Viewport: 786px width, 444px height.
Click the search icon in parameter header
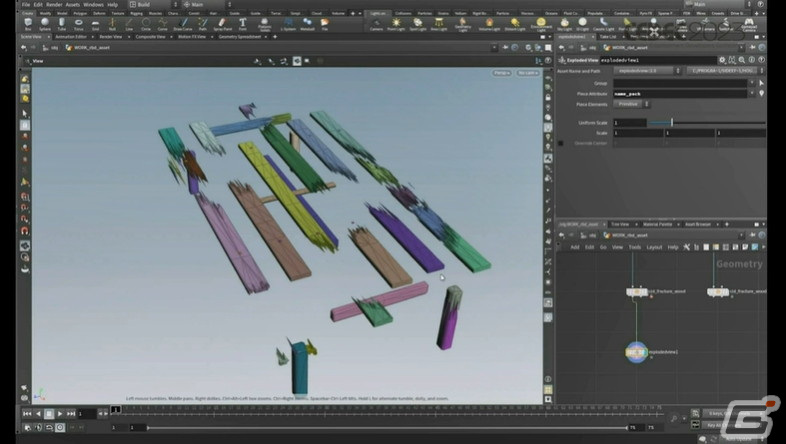pyautogui.click(x=742, y=60)
